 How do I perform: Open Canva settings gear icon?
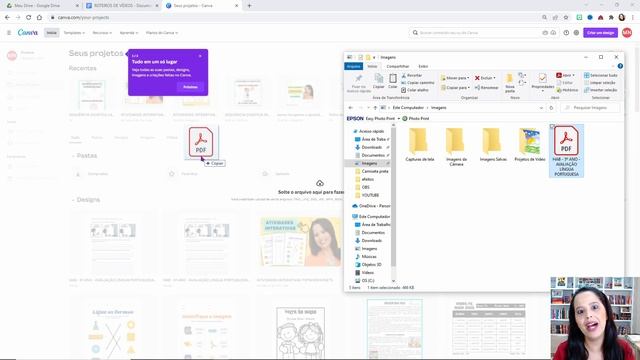(x=576, y=33)
